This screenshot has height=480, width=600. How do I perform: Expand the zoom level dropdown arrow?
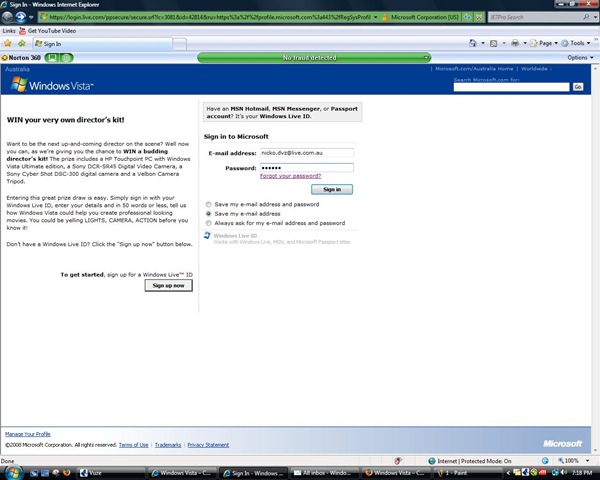[x=587, y=461]
